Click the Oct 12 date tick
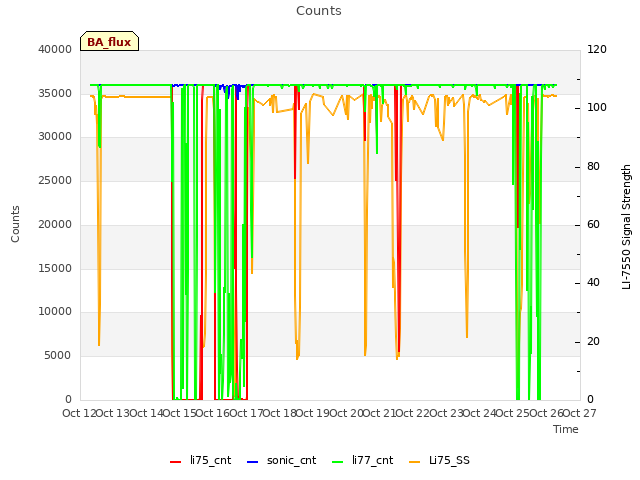This screenshot has height=480, width=640. click(x=79, y=413)
